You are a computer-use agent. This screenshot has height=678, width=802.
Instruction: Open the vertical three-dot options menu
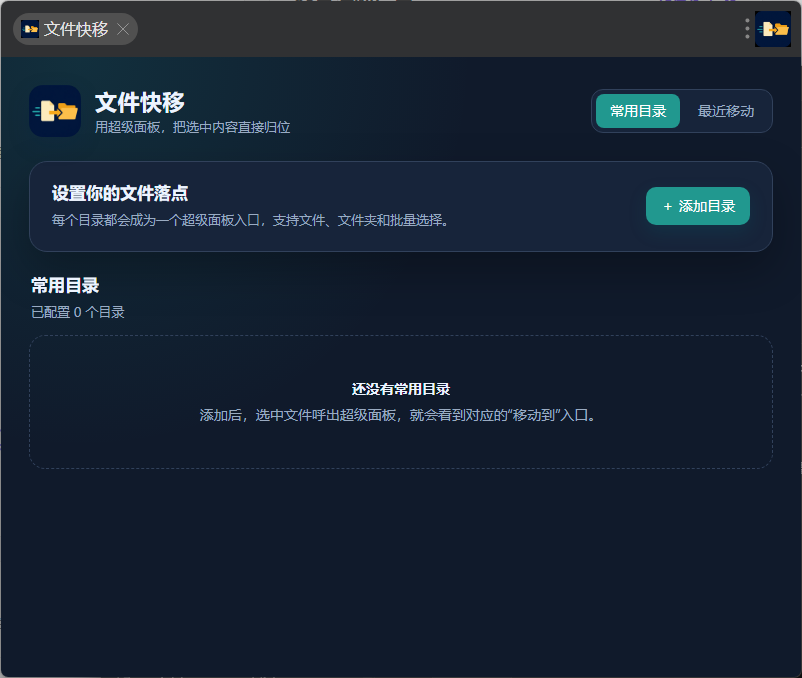pos(747,29)
